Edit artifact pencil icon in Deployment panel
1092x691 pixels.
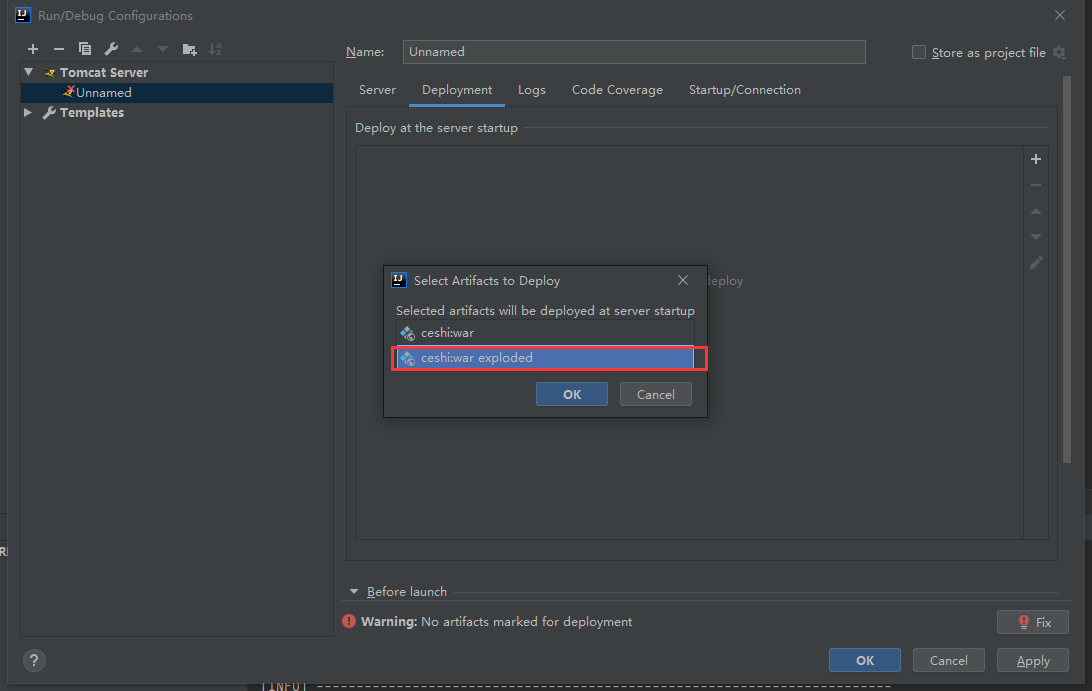tap(1036, 263)
